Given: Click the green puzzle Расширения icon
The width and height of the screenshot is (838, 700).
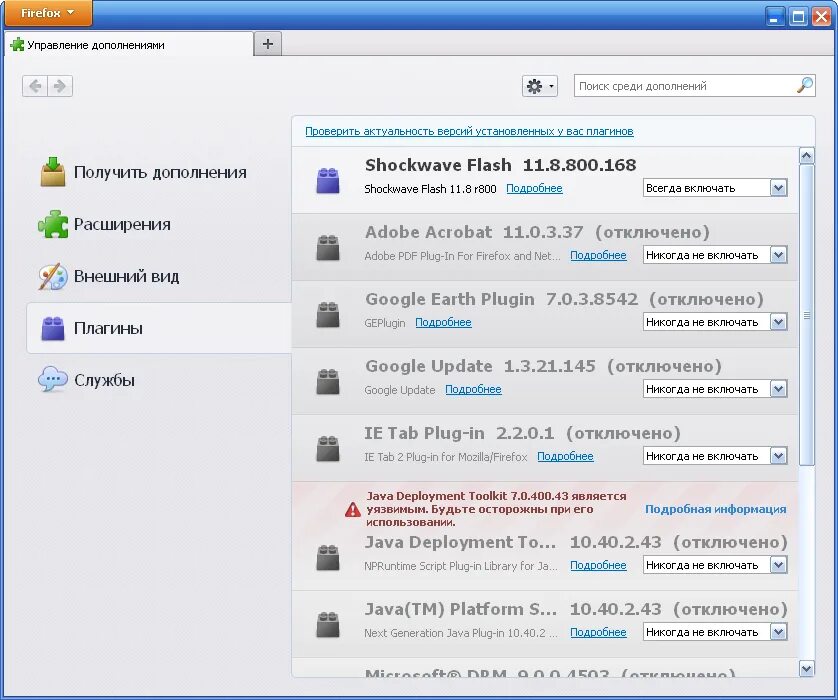Looking at the screenshot, I should pos(53,223).
